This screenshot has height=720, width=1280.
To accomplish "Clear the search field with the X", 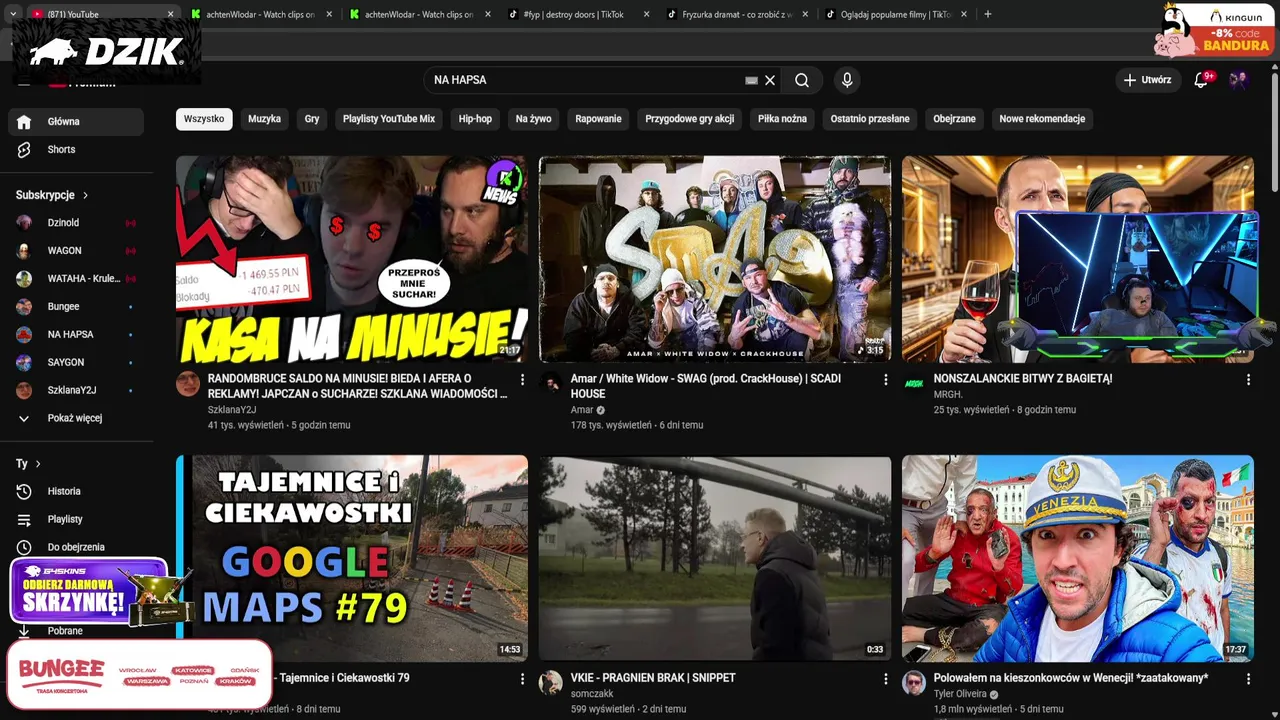I will point(770,80).
